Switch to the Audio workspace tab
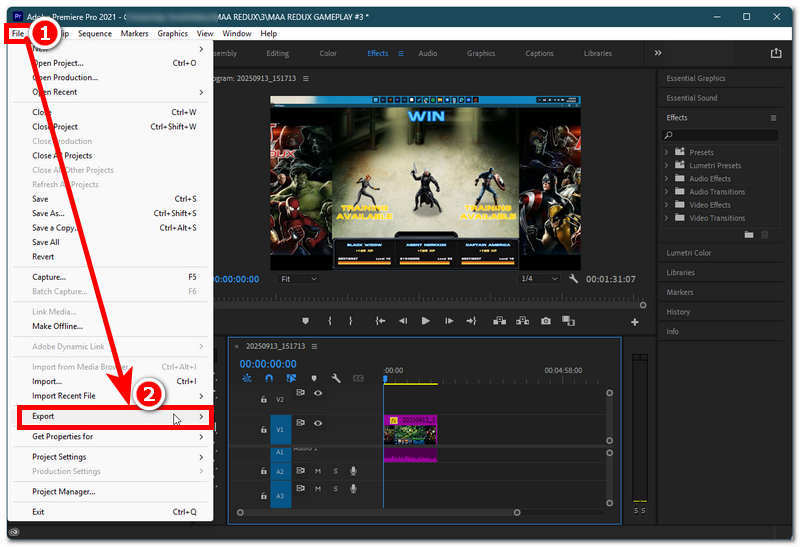The width and height of the screenshot is (800, 547). click(x=427, y=53)
